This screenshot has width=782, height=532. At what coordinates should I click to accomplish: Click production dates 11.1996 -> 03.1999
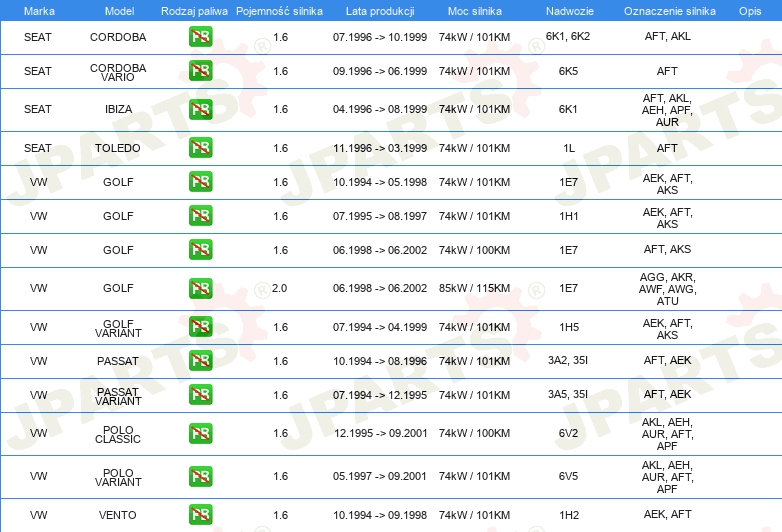pyautogui.click(x=380, y=148)
